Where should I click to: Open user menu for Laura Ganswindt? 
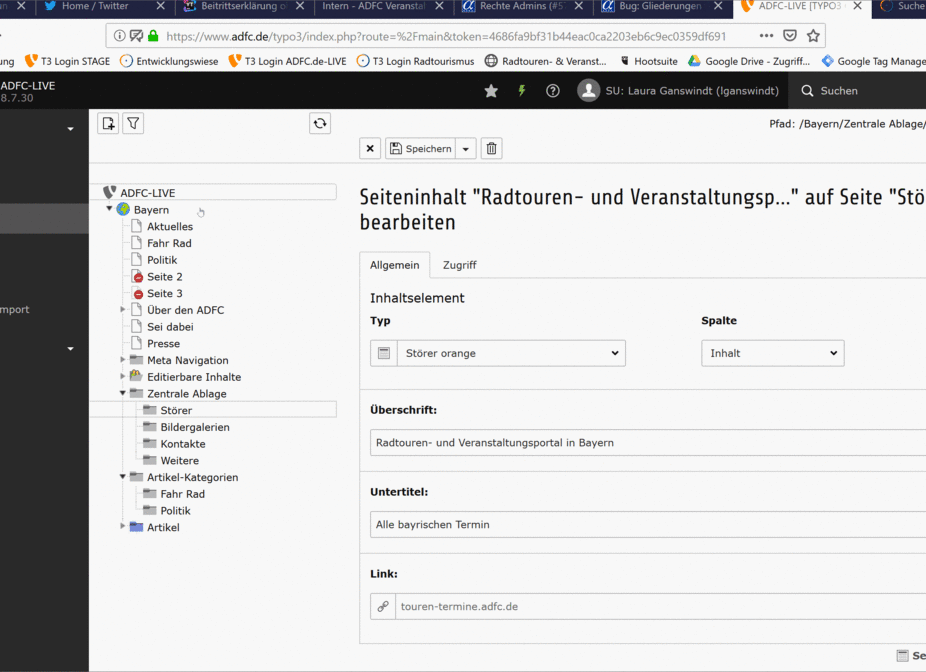589,90
